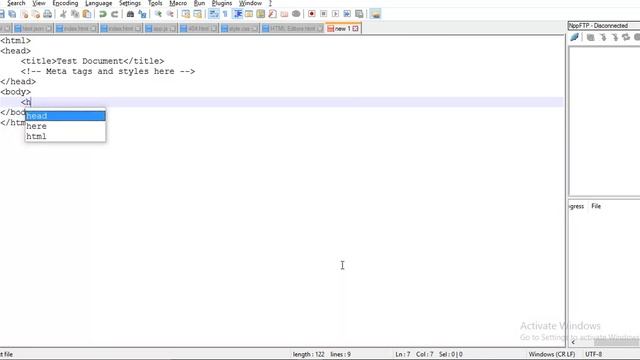Toggle the file Monitoring eye icon
Screen dimensions: 640x360
(296, 14)
